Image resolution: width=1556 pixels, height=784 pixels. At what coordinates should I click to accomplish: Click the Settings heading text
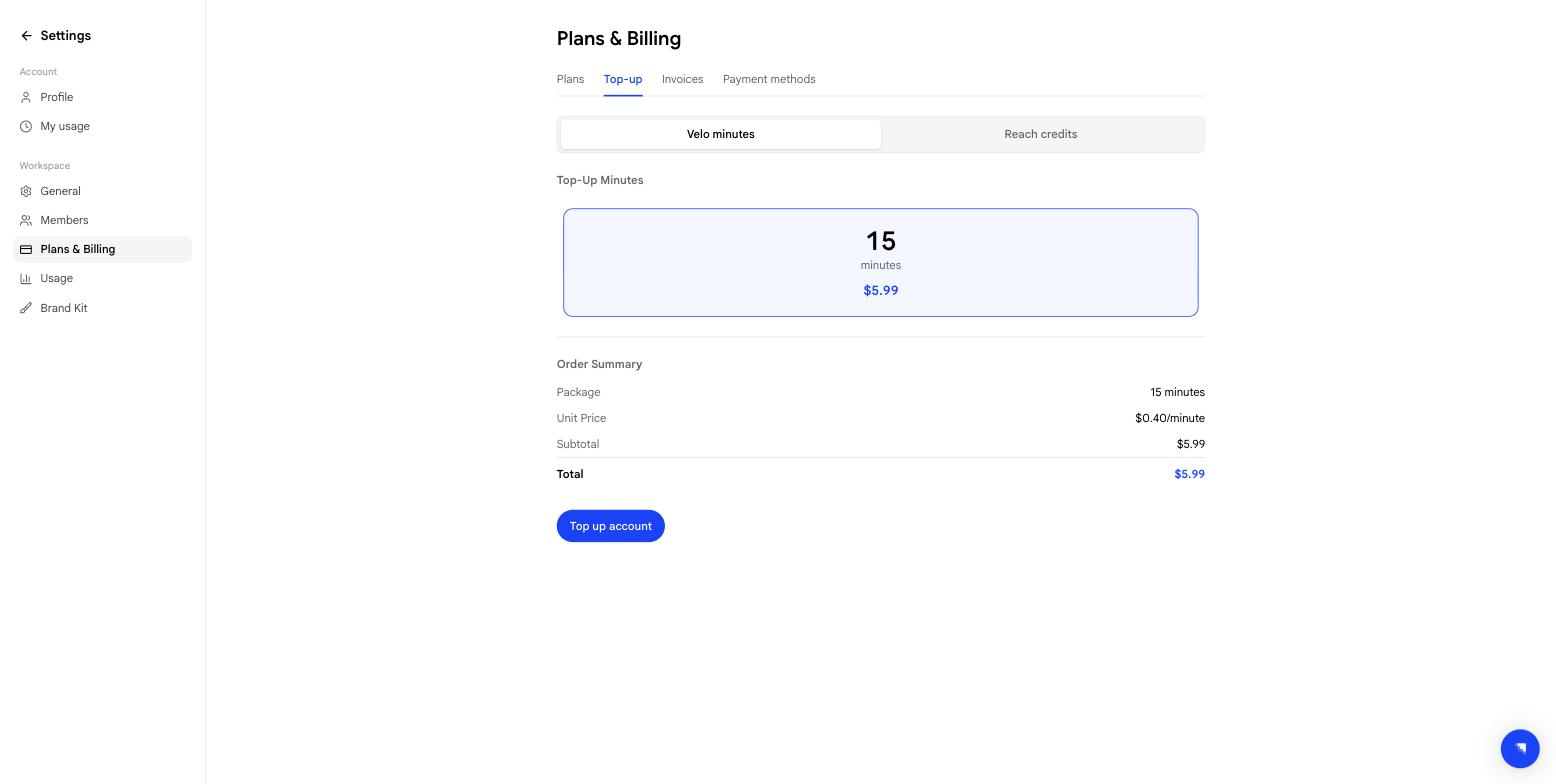pyautogui.click(x=66, y=36)
